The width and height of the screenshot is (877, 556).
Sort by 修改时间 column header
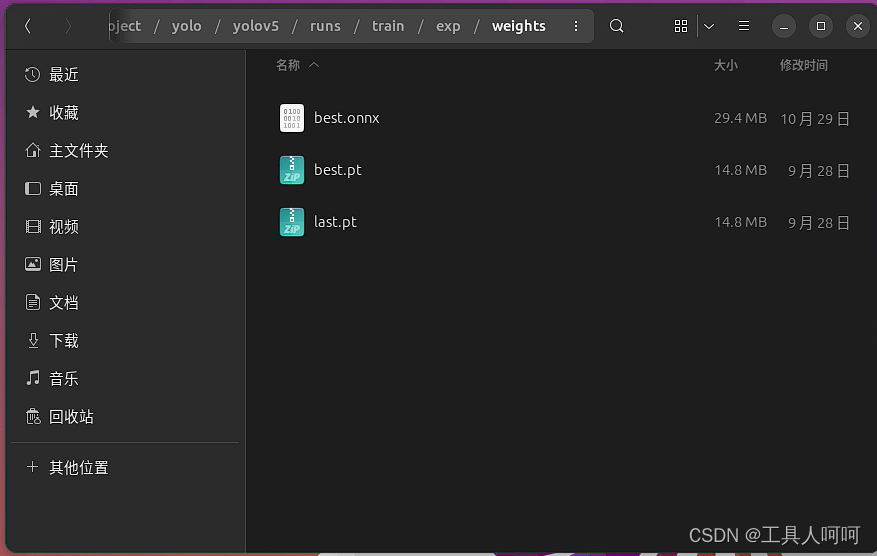pyautogui.click(x=804, y=65)
